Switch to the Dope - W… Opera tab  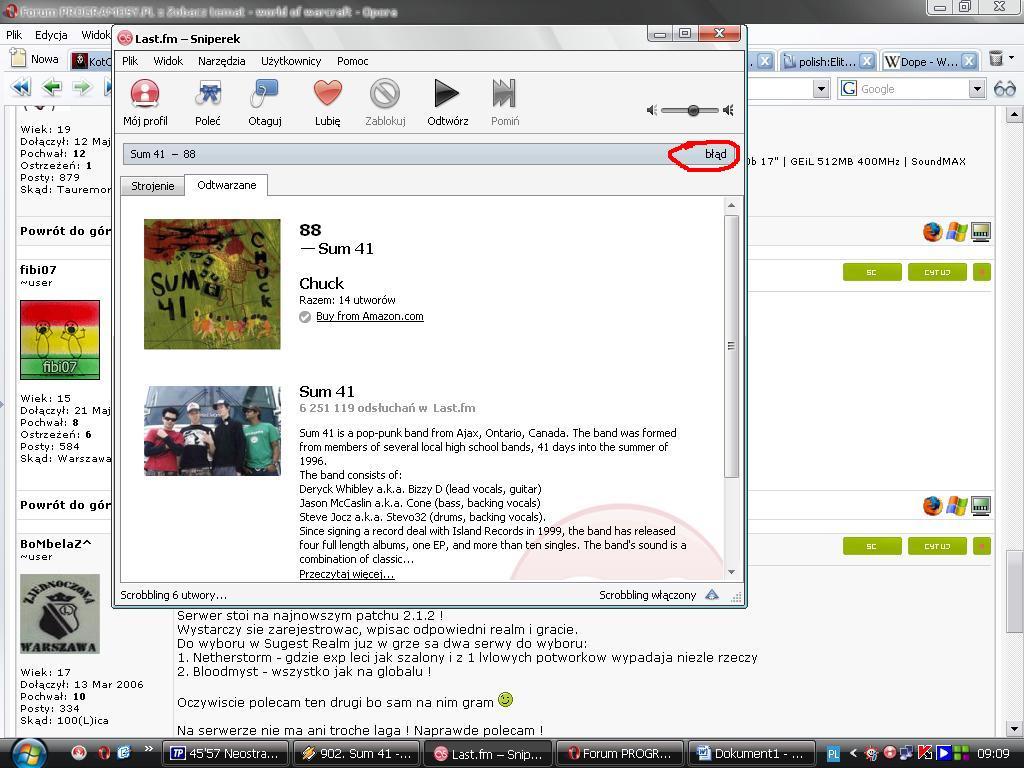tap(928, 61)
